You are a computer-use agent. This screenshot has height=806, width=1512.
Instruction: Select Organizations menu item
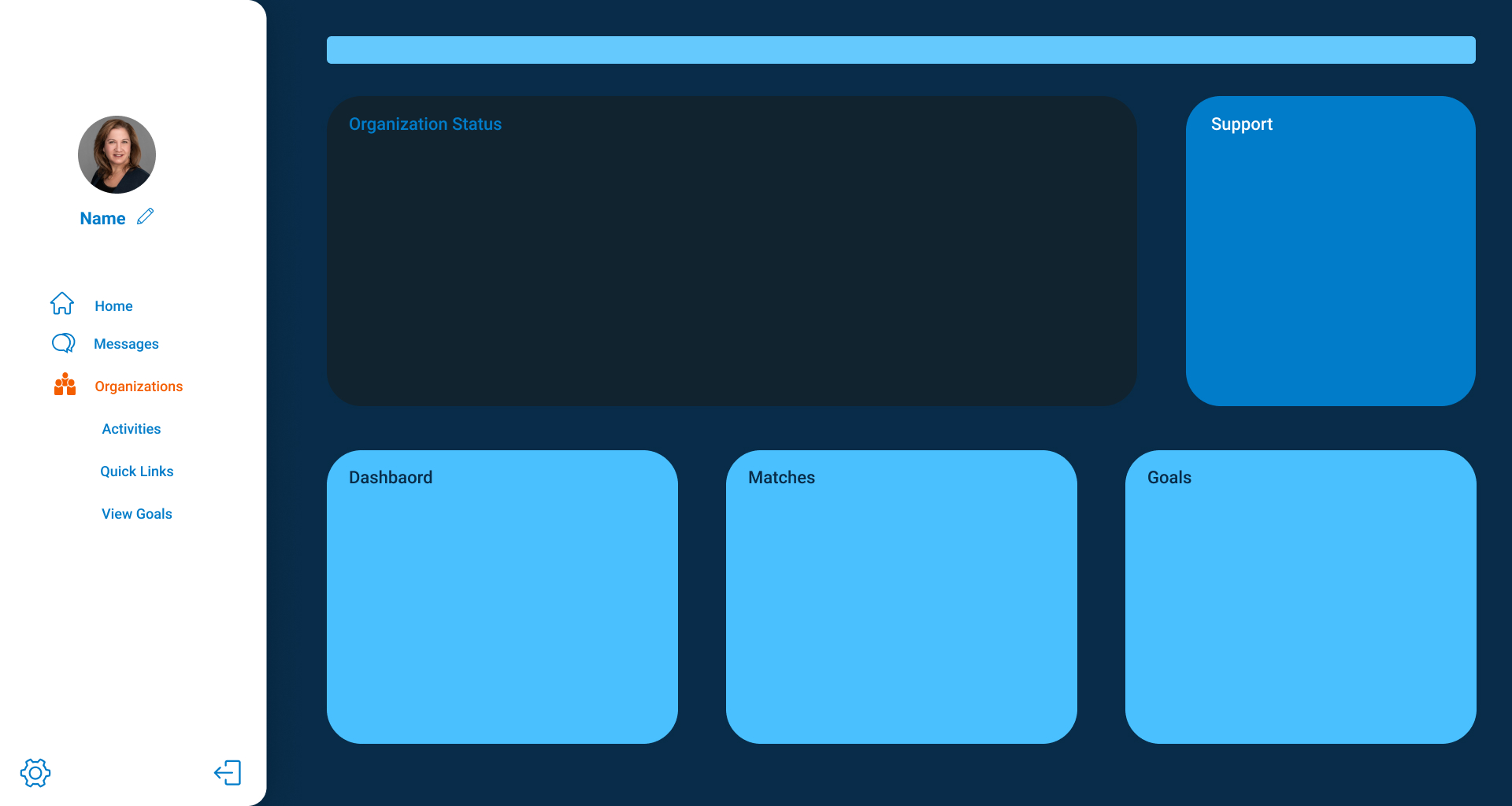click(139, 386)
